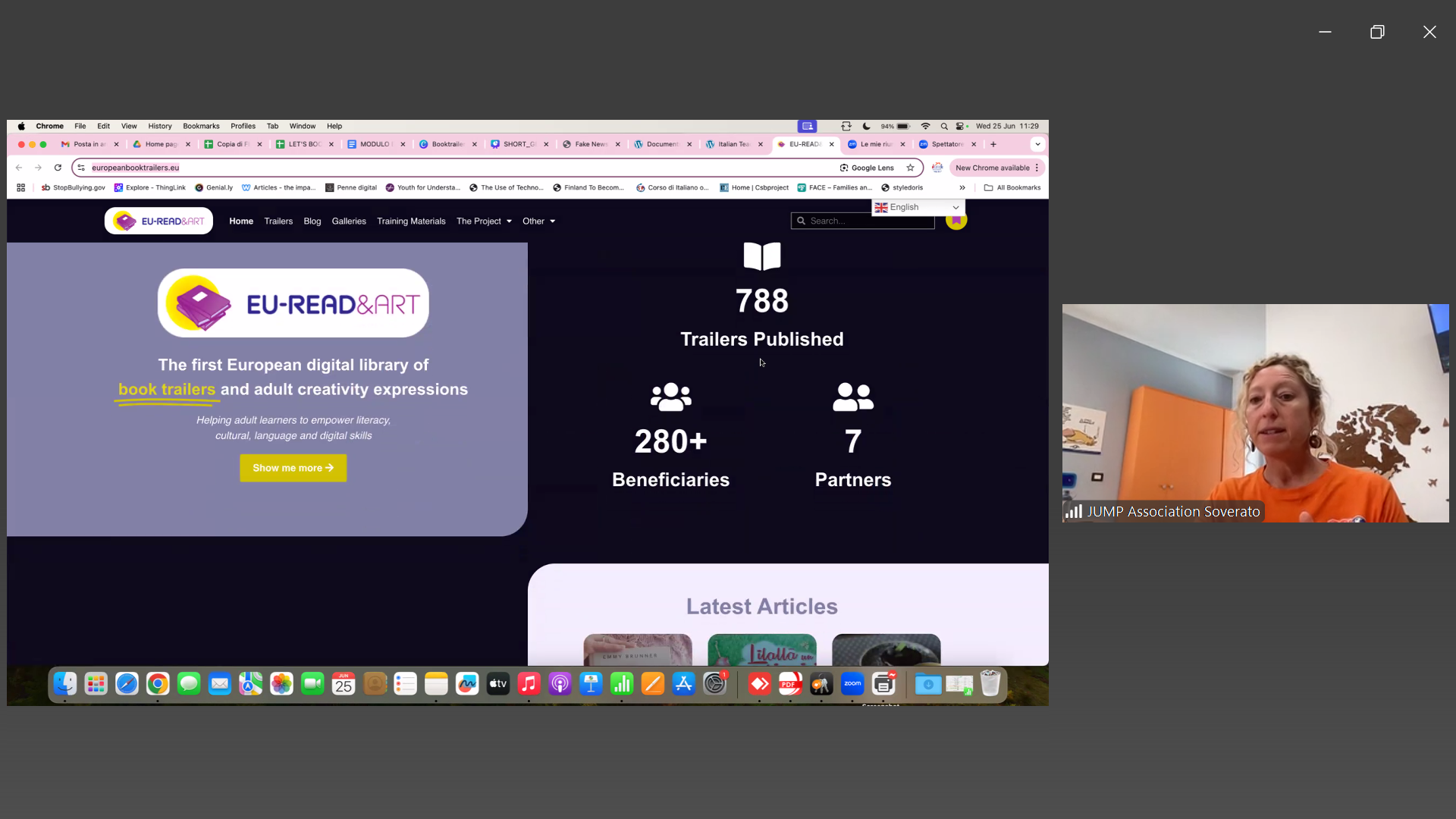The width and height of the screenshot is (1456, 819).
Task: Click the bookmark star icon in address bar
Action: 910,168
